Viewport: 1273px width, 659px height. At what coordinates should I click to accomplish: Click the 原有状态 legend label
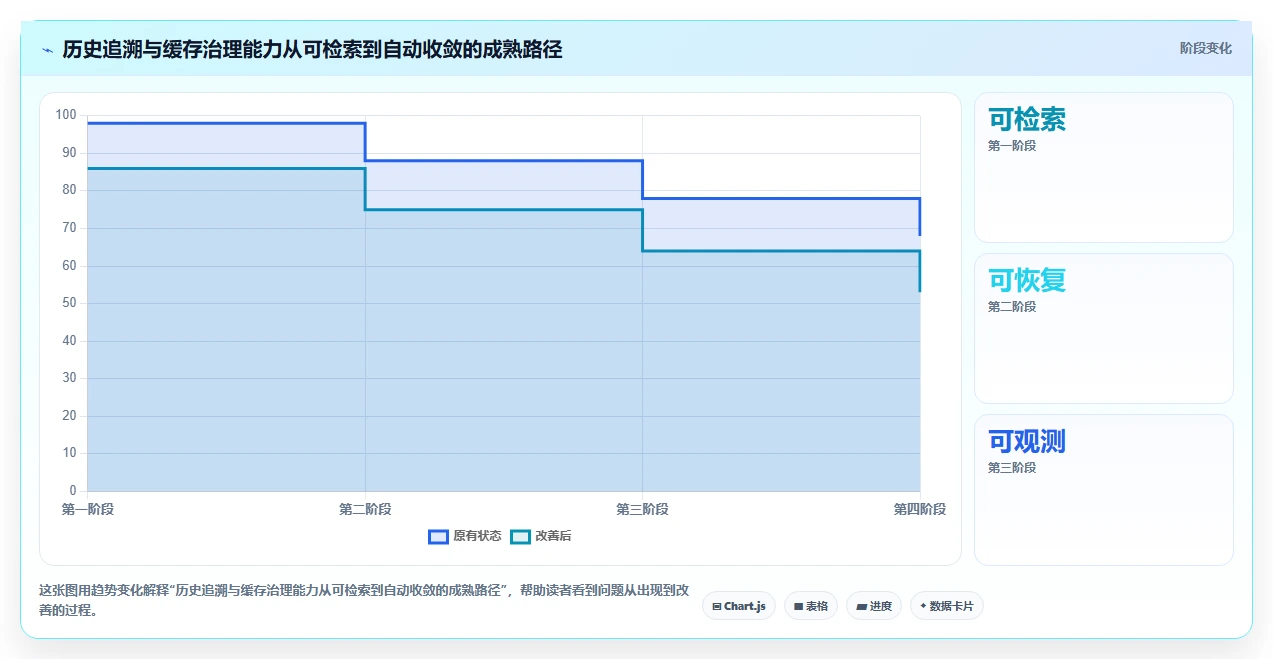[477, 536]
